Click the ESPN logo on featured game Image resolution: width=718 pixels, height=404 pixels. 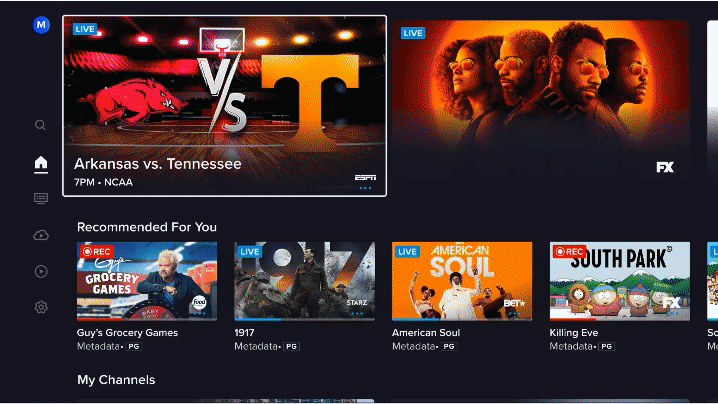(x=365, y=177)
